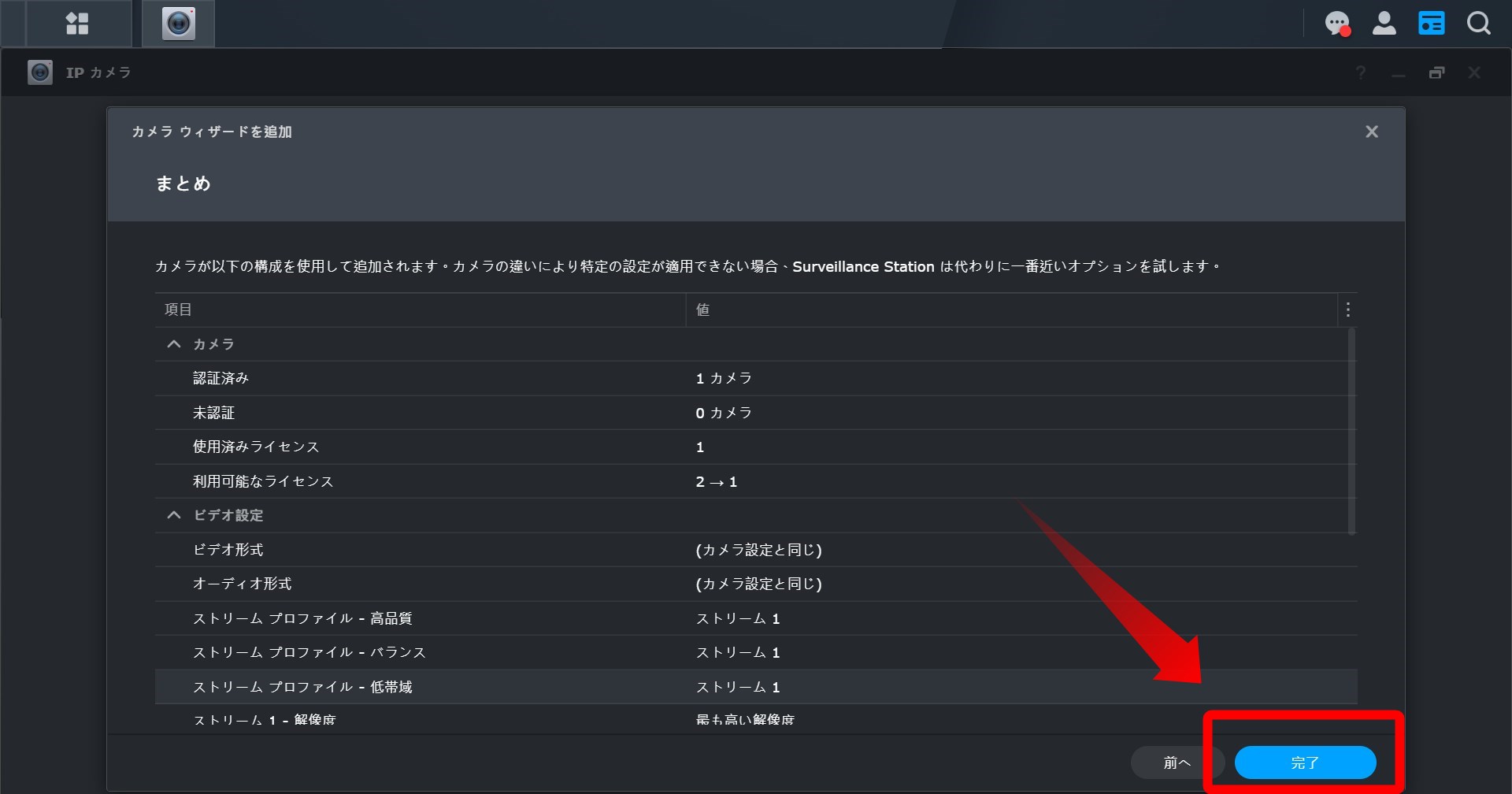Open the user account (Options) icon

[1384, 24]
